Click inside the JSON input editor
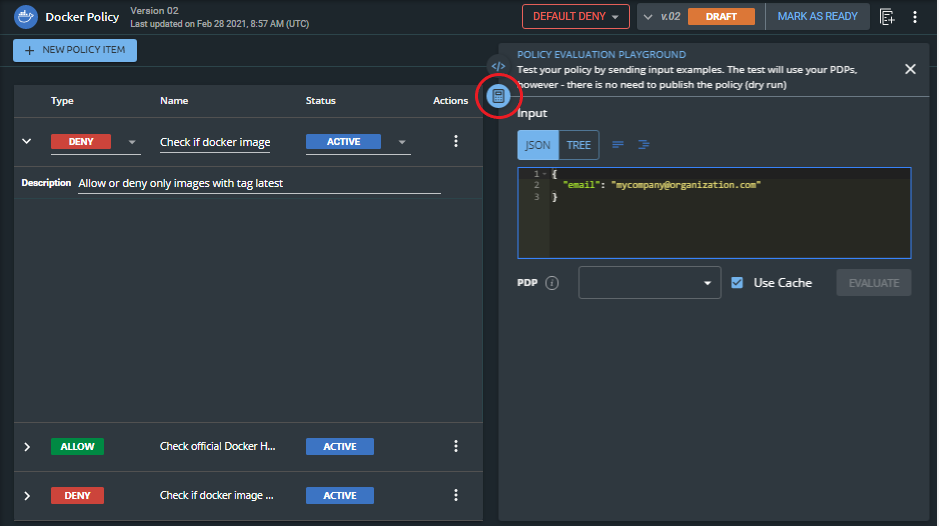 pos(714,213)
